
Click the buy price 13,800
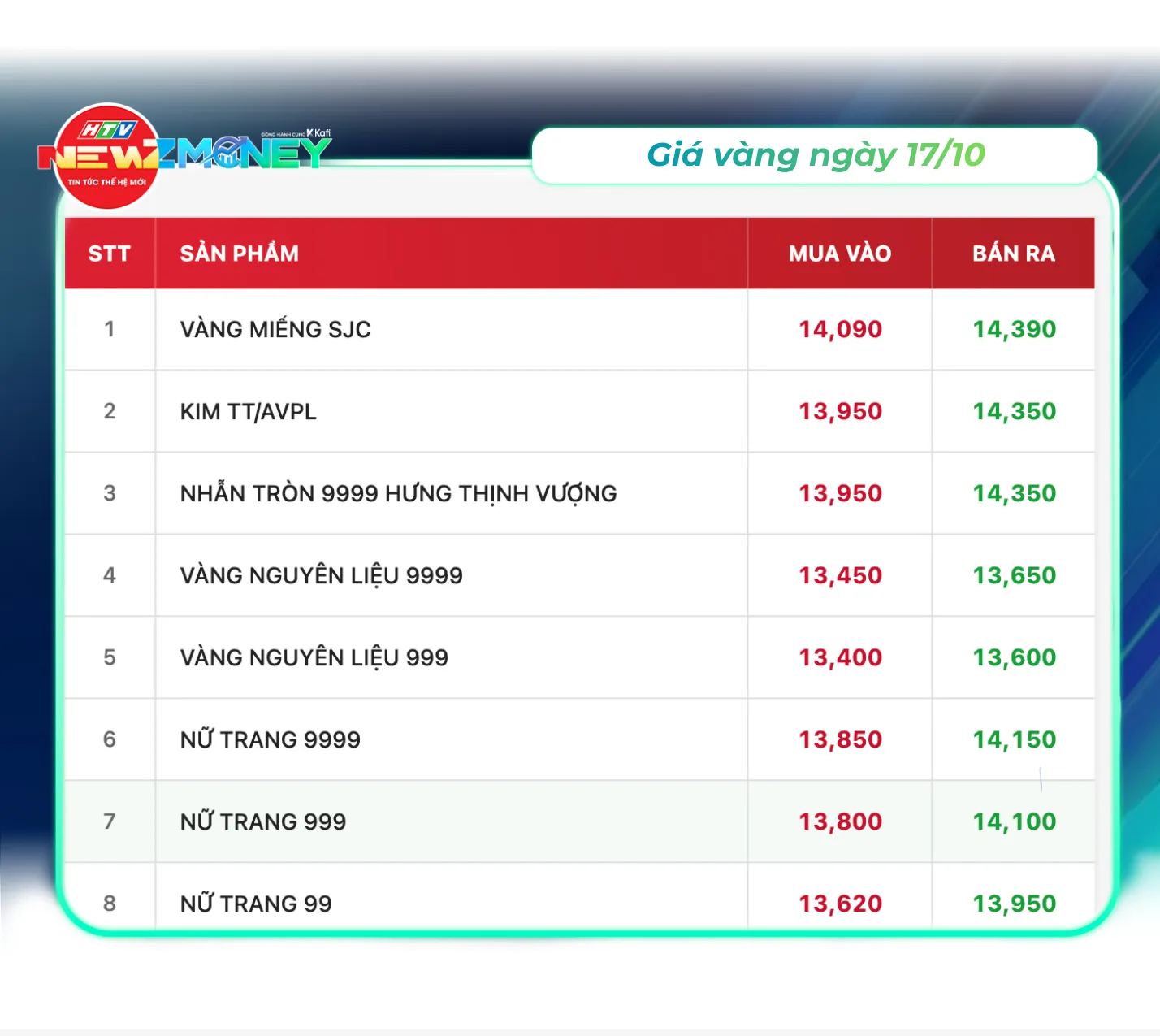point(840,821)
